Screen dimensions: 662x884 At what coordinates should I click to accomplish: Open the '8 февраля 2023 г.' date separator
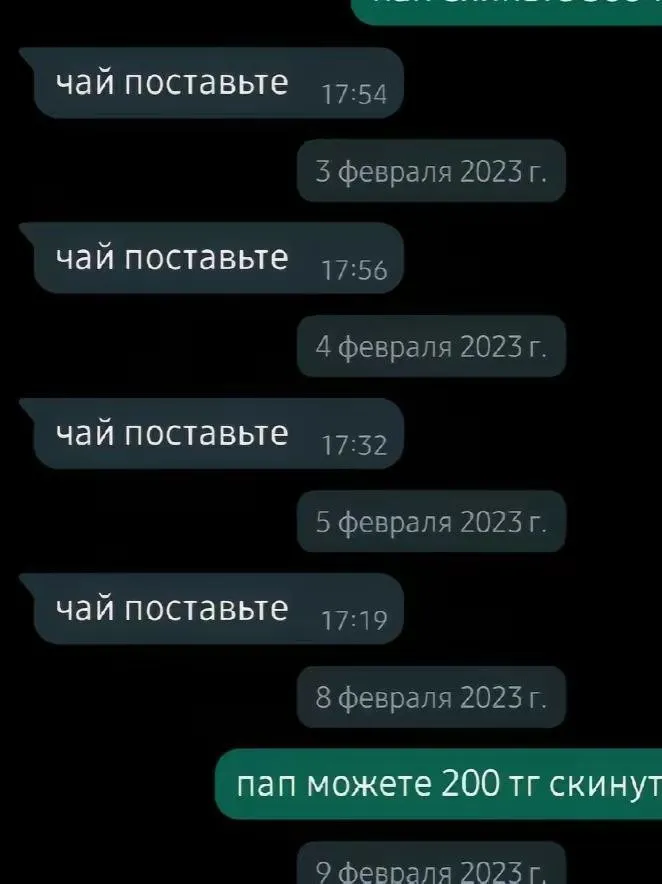(431, 697)
